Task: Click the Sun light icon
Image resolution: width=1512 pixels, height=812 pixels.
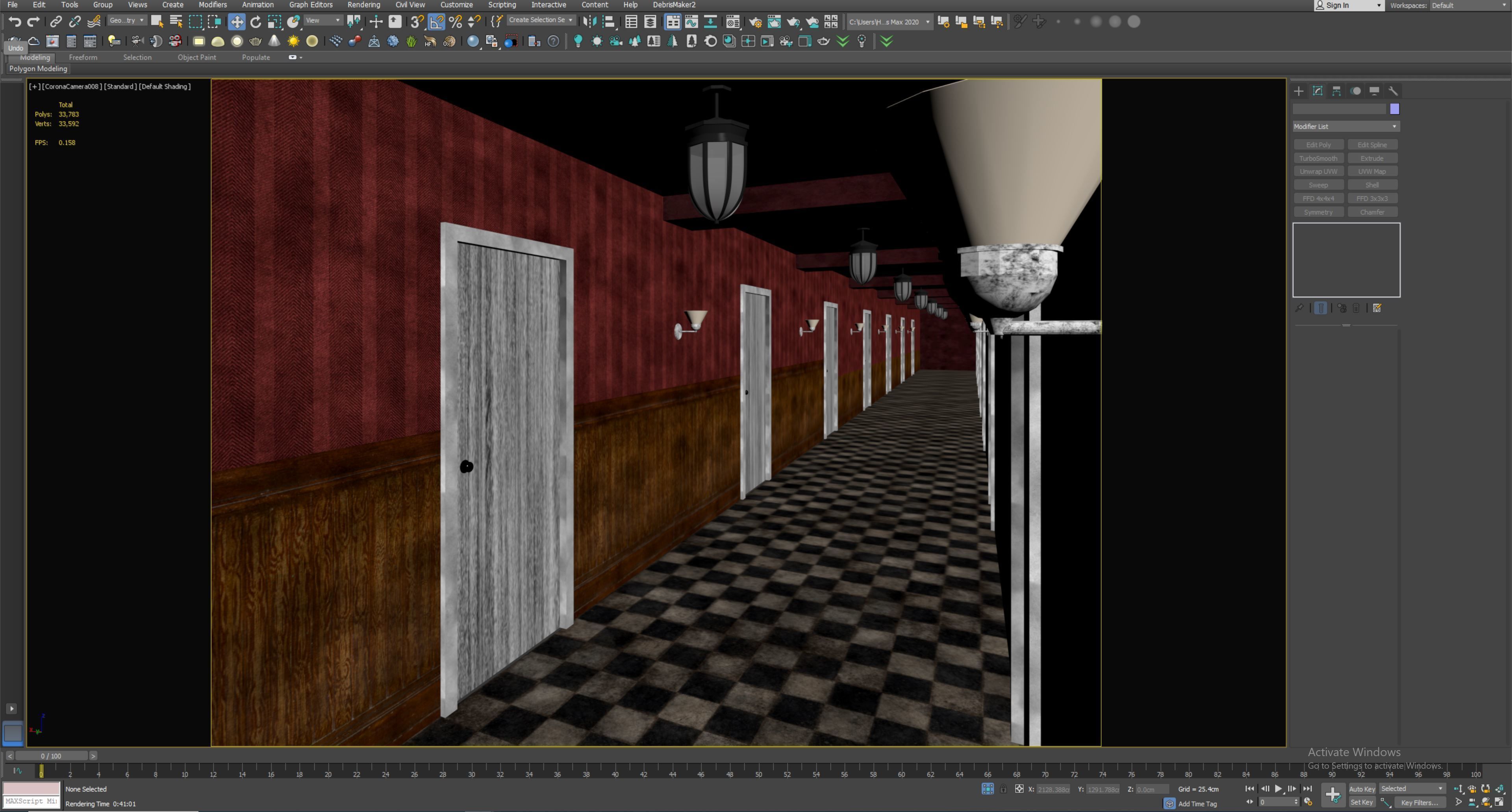Action: pyautogui.click(x=293, y=41)
